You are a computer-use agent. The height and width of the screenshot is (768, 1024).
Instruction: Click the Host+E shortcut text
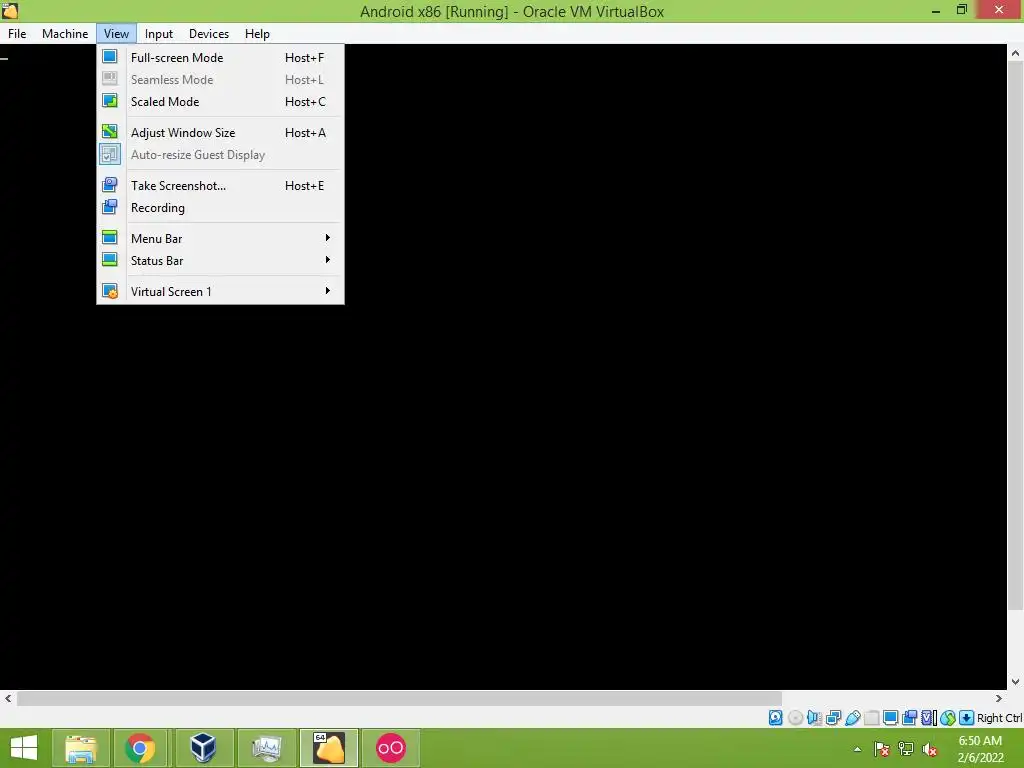click(304, 185)
